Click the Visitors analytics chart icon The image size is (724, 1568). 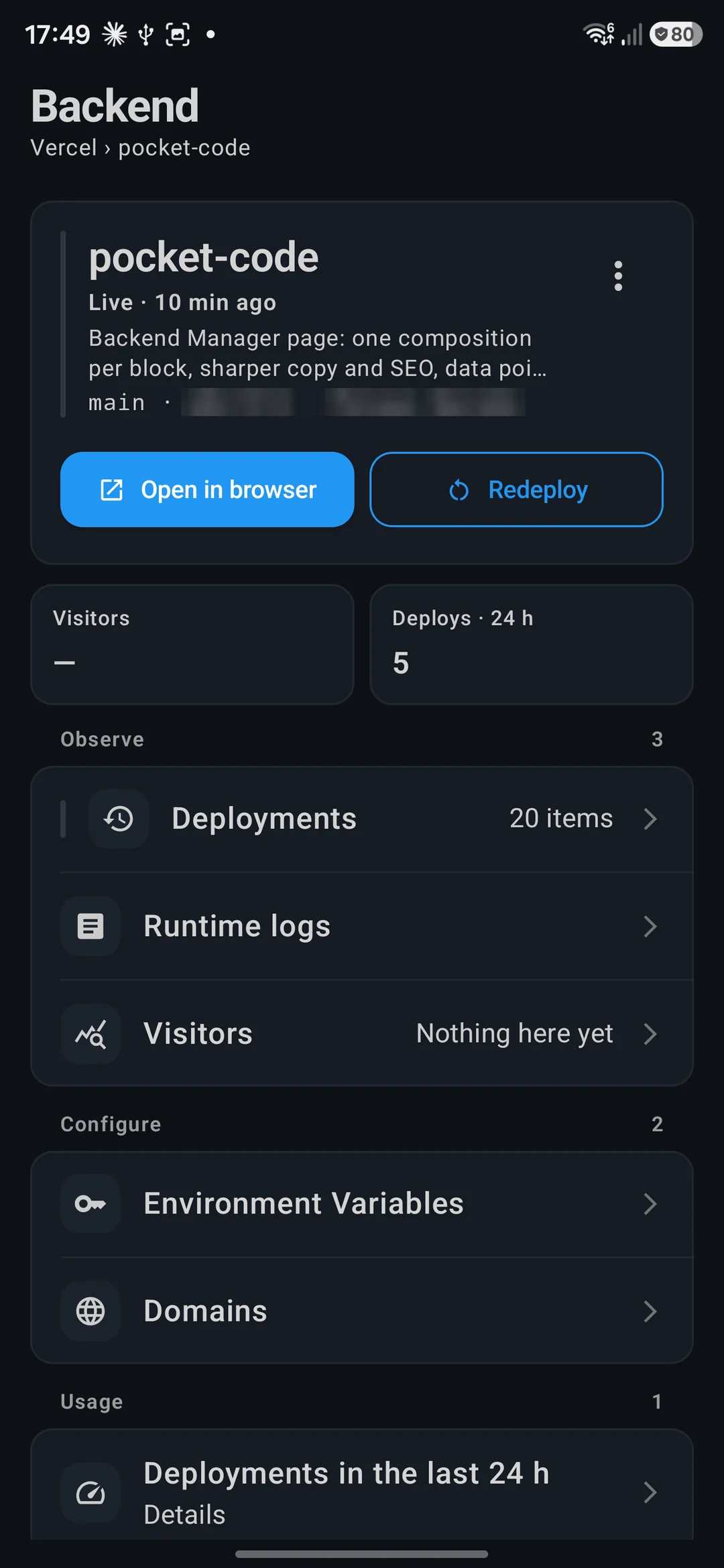point(90,1033)
